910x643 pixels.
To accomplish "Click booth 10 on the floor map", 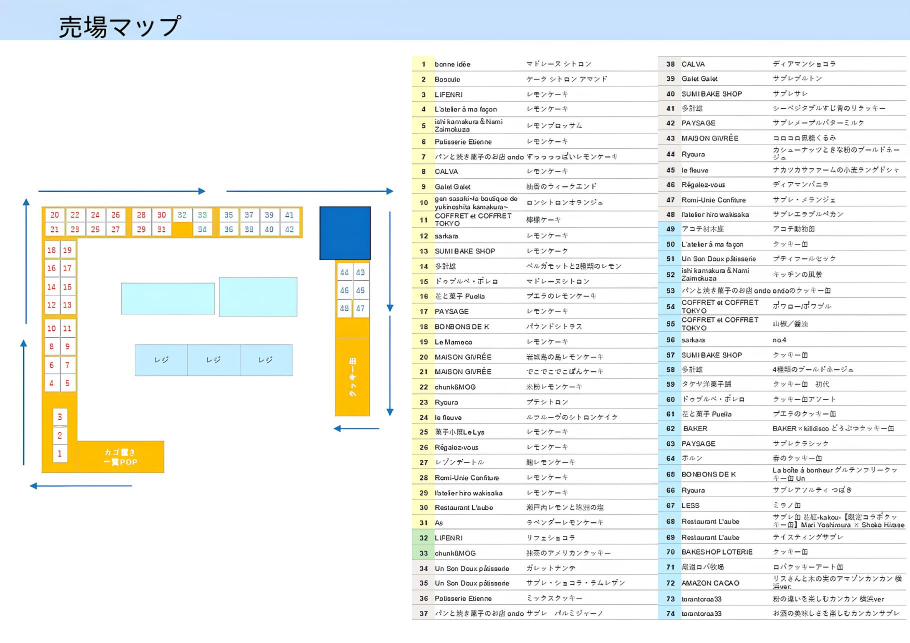I will coord(52,328).
